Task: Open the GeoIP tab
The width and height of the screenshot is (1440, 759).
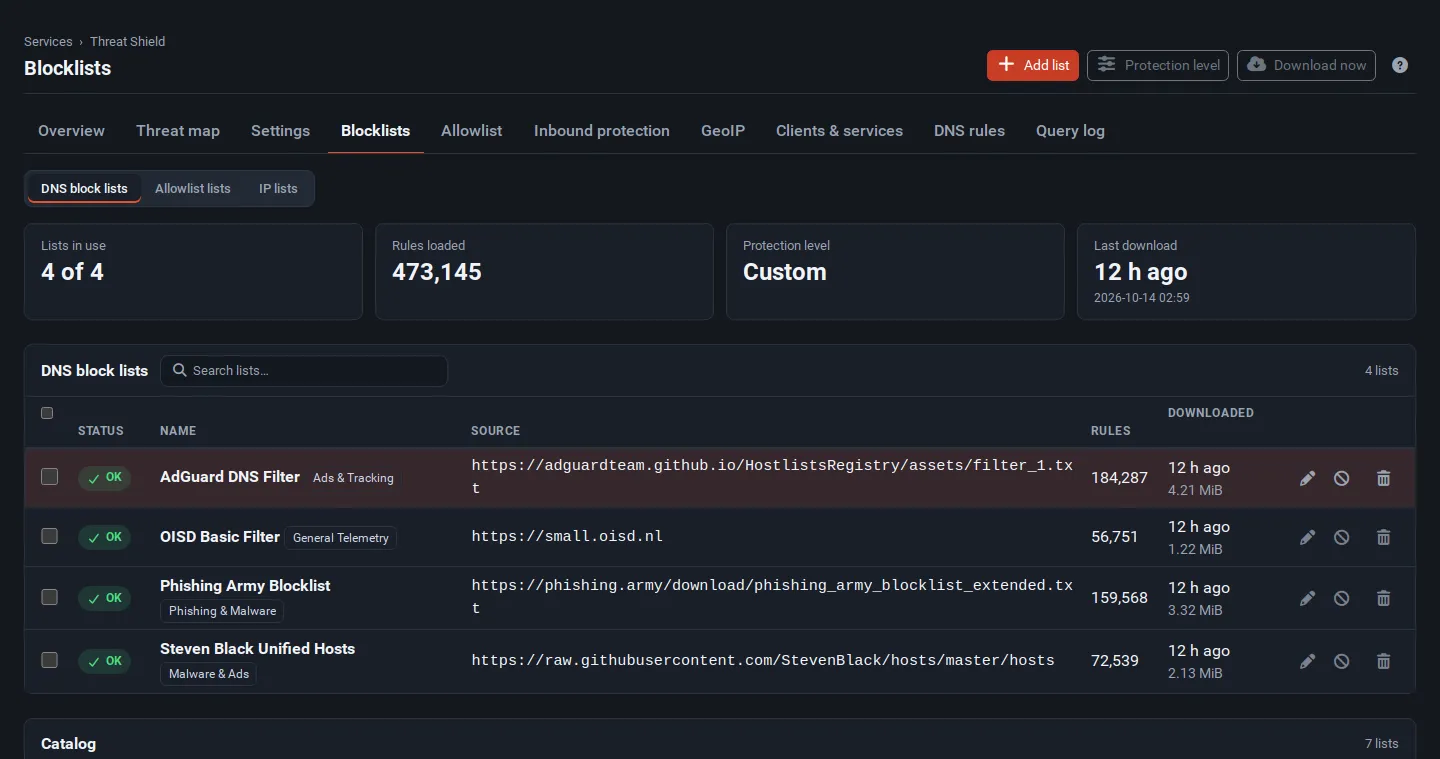Action: (723, 131)
